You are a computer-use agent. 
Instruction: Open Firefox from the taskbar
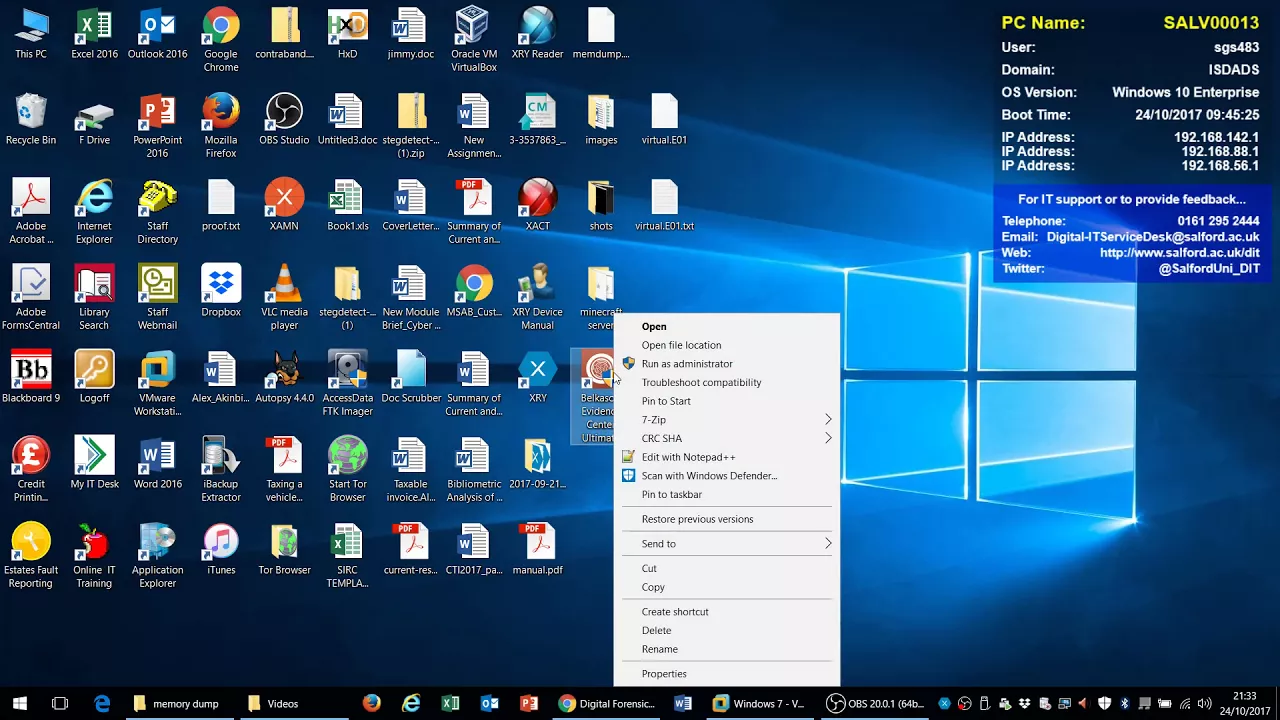[x=372, y=704]
